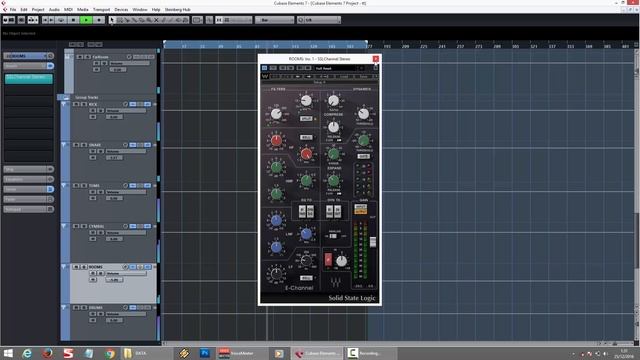This screenshot has width=640, height=360.
Task: Switch to the Recording window in the taskbar
Action: tap(370, 353)
